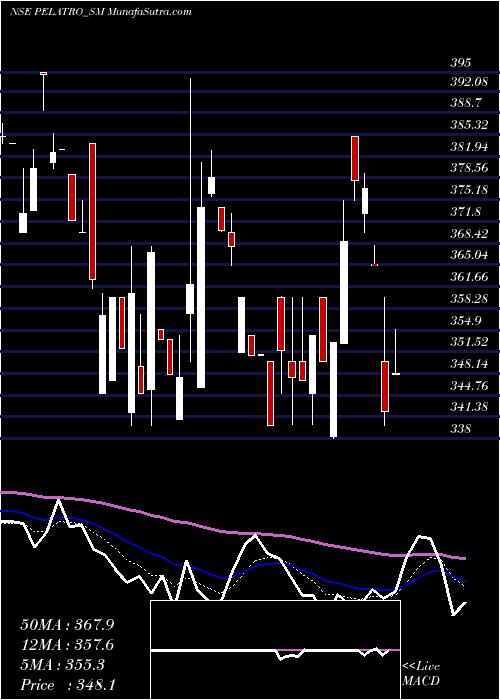The height and width of the screenshot is (700, 500).
Task: Click the 354.9 price axis label
Action: pyautogui.click(x=465, y=321)
